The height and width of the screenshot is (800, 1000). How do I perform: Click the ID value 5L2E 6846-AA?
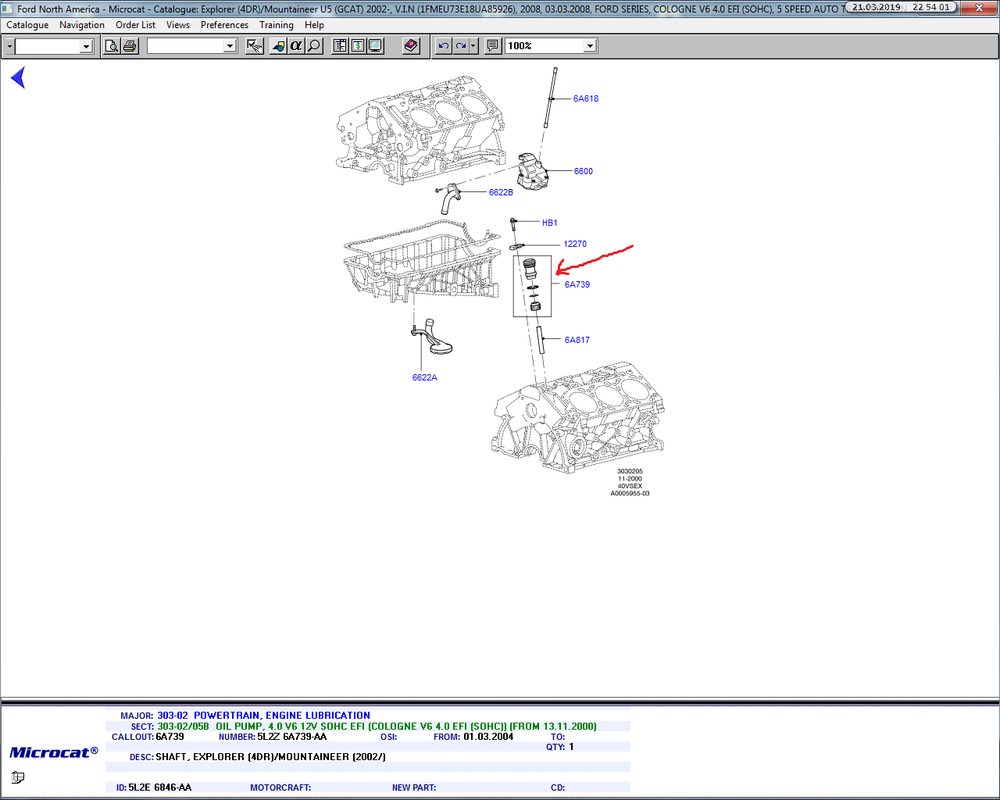click(x=160, y=788)
